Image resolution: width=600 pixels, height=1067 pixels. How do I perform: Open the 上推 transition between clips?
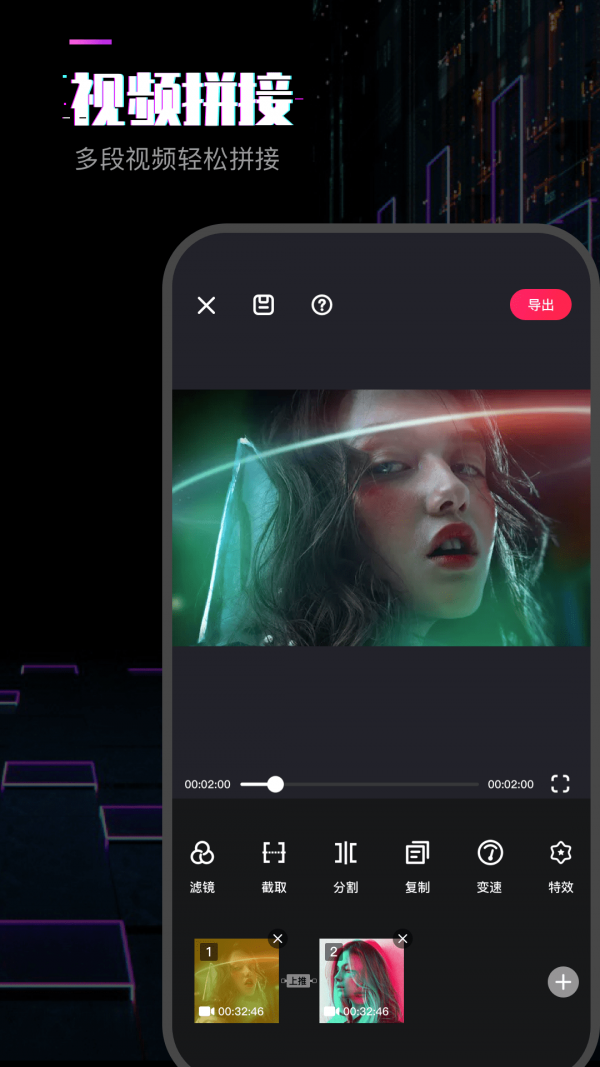[298, 981]
